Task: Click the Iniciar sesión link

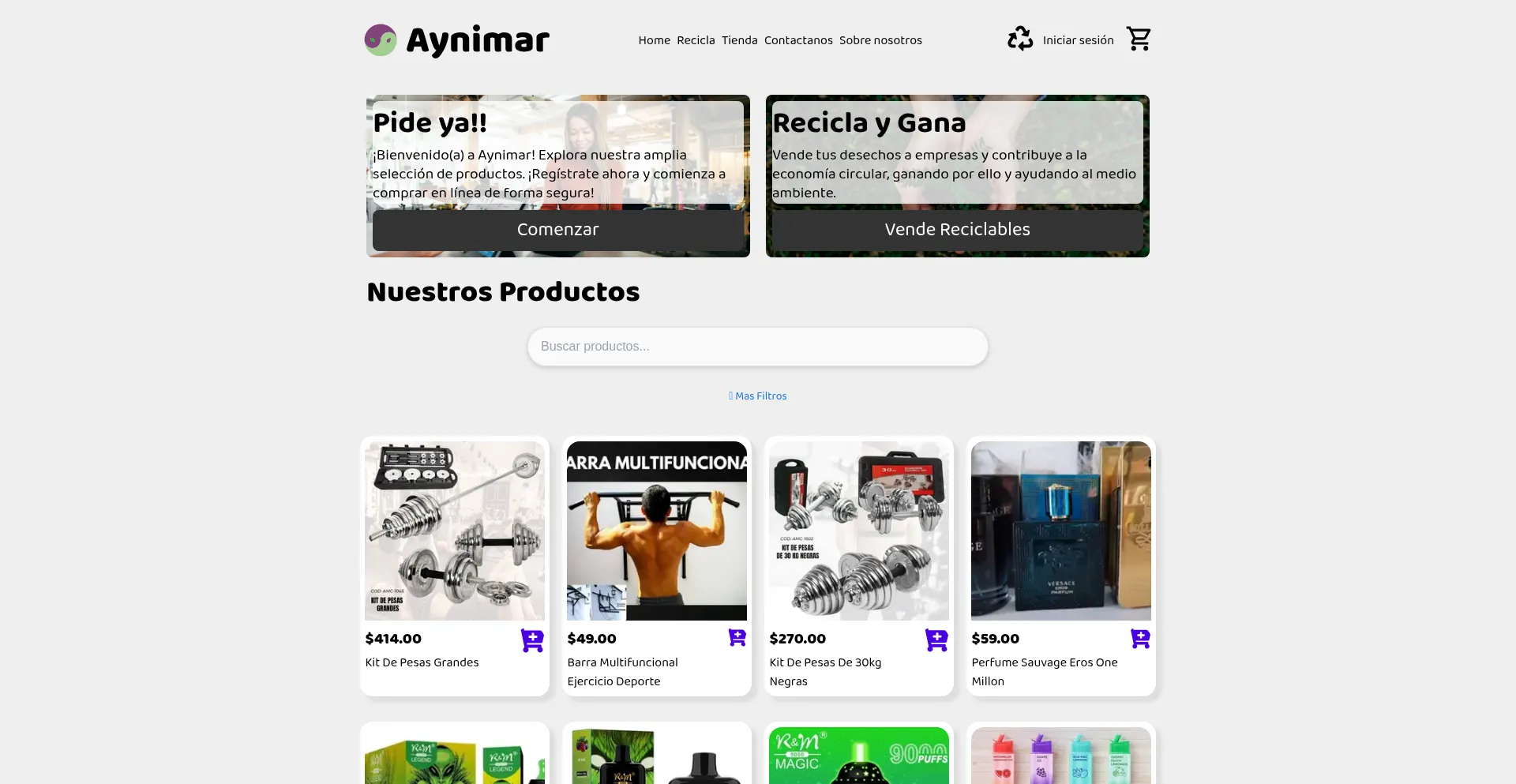Action: (x=1079, y=40)
